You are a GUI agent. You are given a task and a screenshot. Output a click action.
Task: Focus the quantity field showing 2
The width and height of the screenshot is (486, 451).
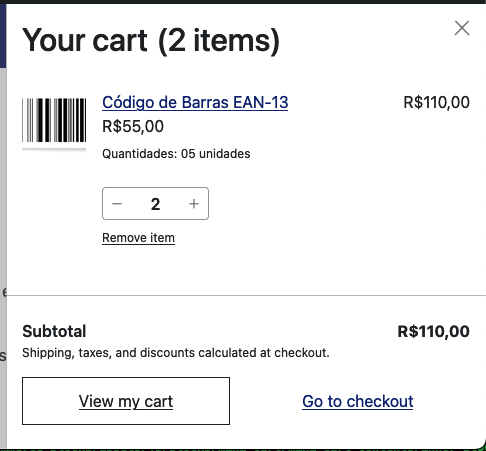click(x=155, y=204)
